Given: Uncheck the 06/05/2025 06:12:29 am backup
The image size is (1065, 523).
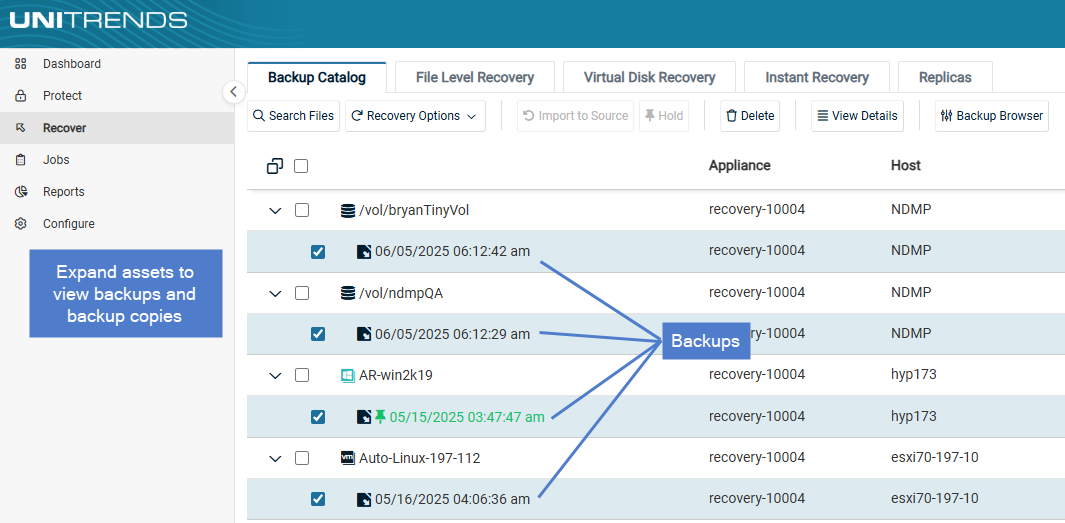Looking at the screenshot, I should (x=317, y=334).
